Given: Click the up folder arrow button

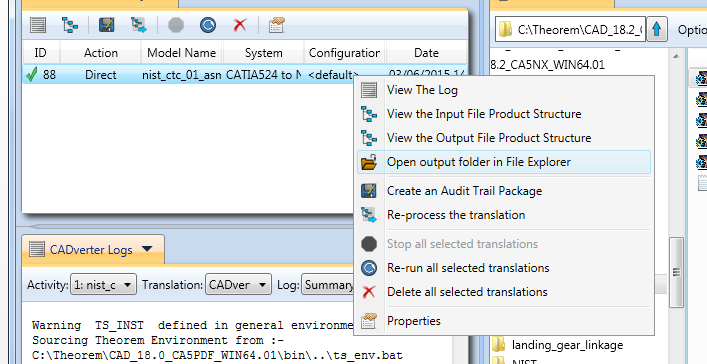Looking at the screenshot, I should [656, 30].
